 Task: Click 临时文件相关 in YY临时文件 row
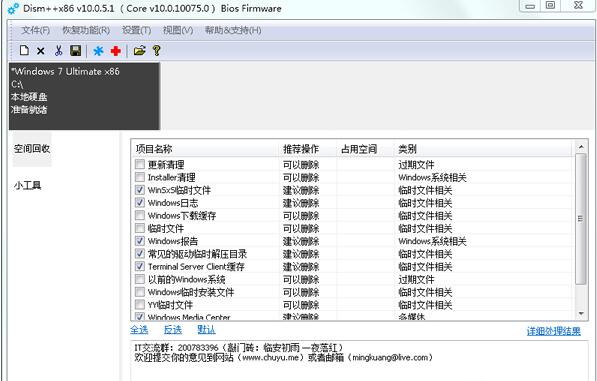click(x=425, y=305)
